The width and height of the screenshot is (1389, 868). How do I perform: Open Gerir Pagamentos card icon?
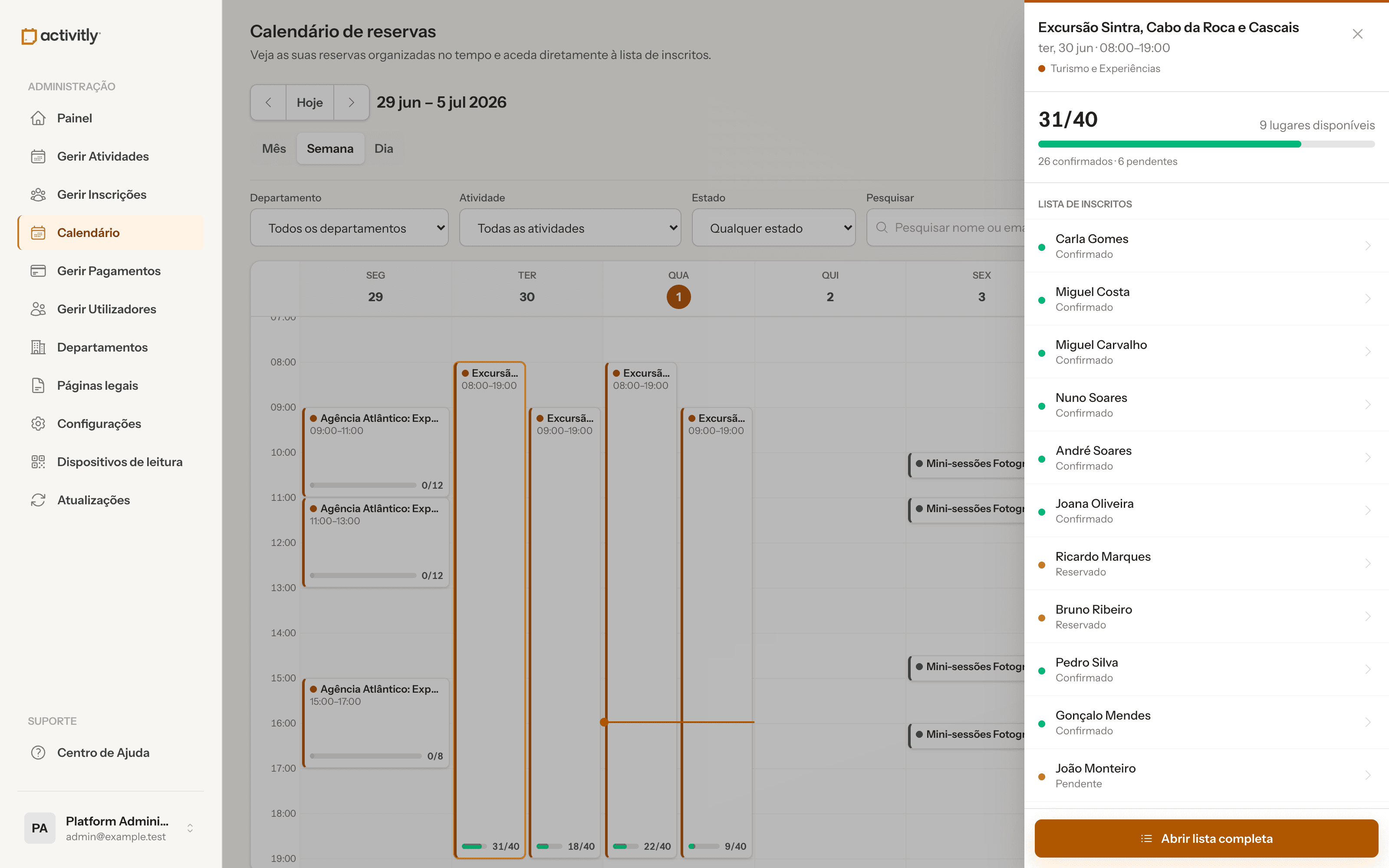click(x=38, y=271)
